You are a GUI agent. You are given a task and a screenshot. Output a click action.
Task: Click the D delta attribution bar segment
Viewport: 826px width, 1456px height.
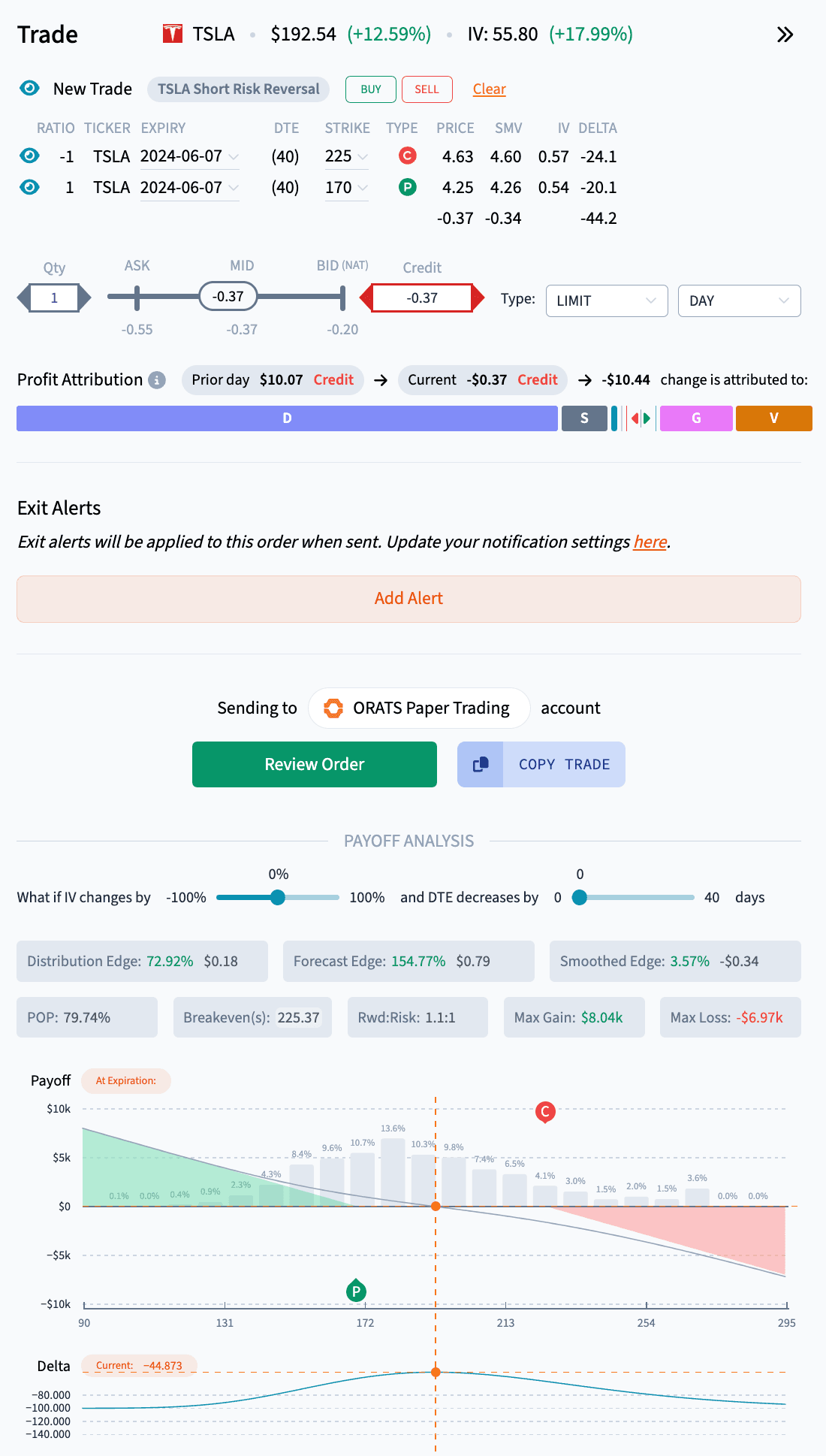[x=287, y=418]
